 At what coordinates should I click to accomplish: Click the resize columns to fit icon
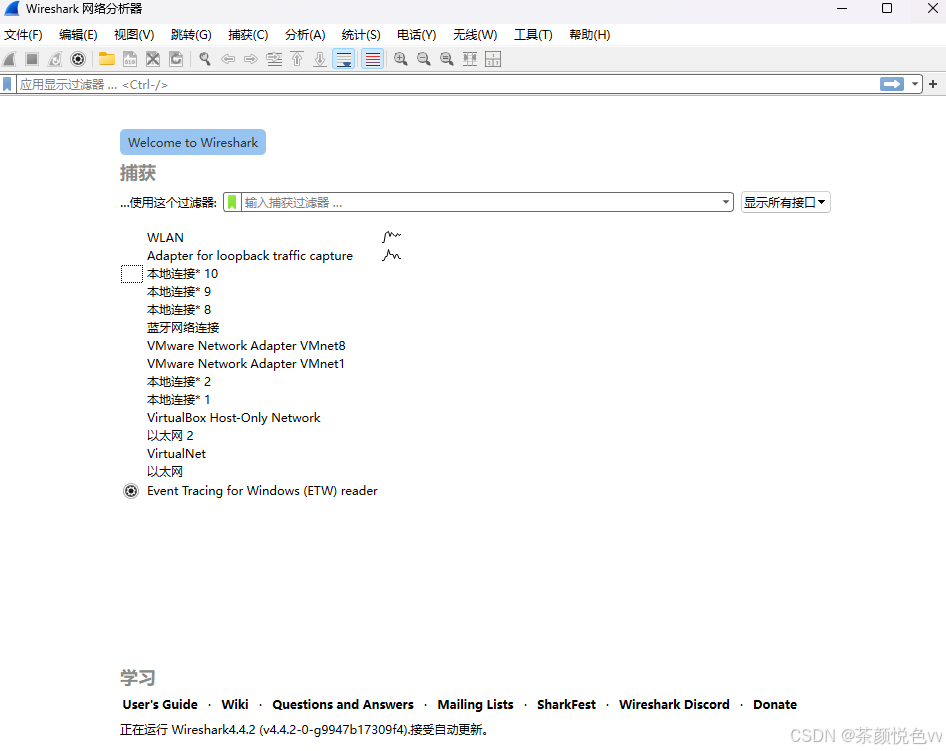(x=469, y=59)
